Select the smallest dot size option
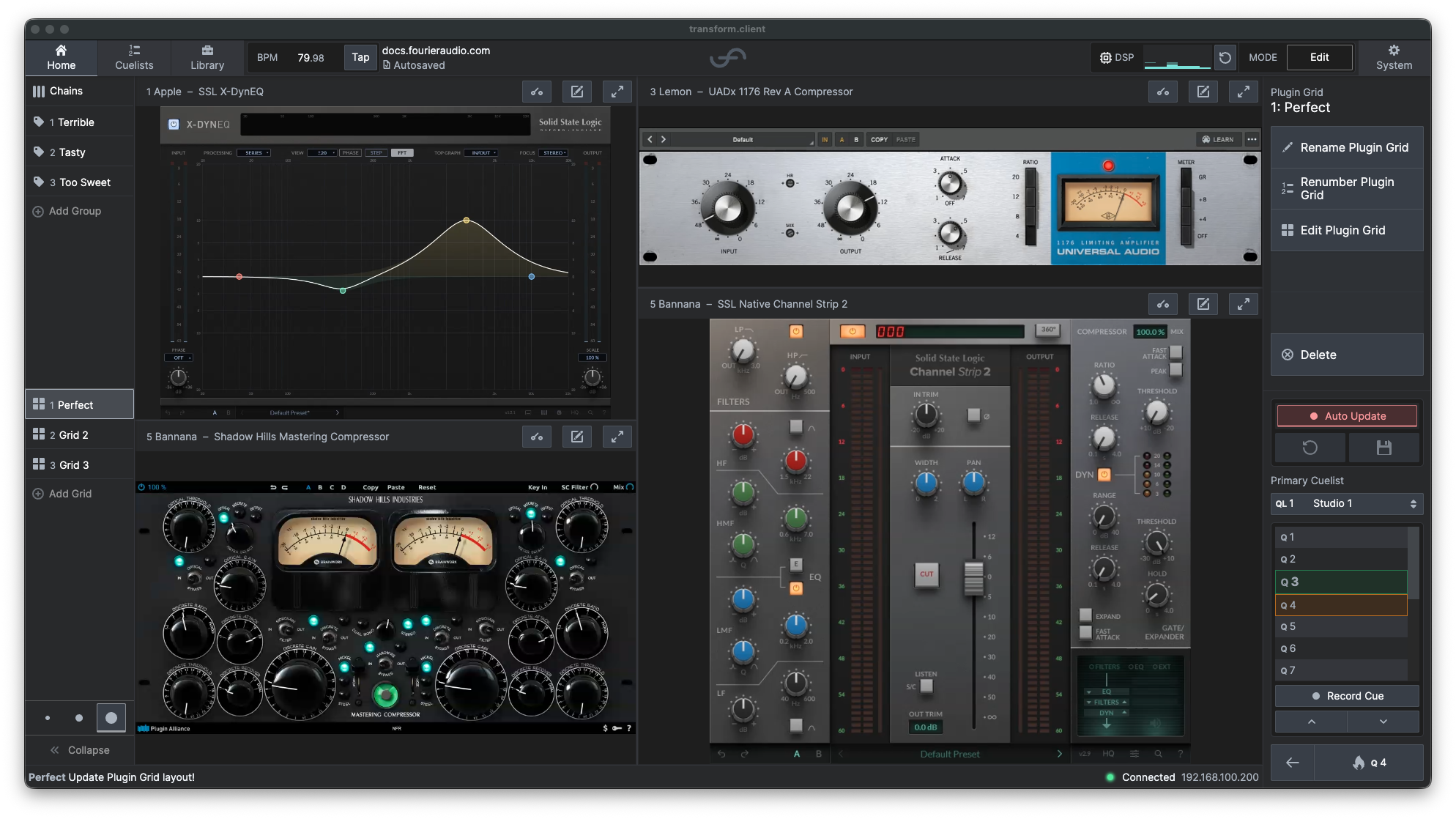The width and height of the screenshot is (1456, 819). pos(48,718)
